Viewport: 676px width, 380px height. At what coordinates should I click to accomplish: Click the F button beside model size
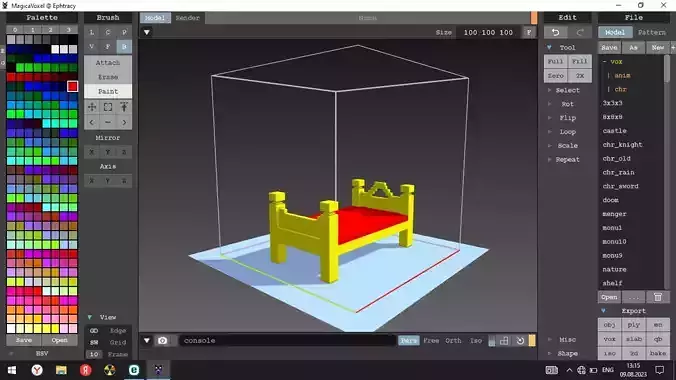tap(529, 32)
